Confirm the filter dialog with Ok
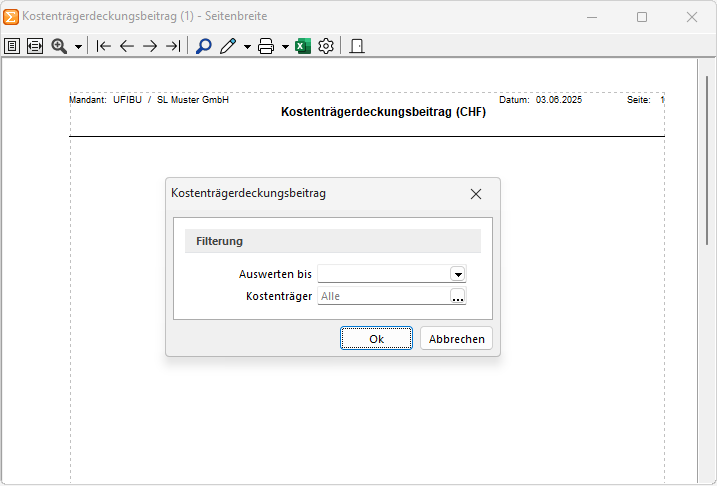 376,339
